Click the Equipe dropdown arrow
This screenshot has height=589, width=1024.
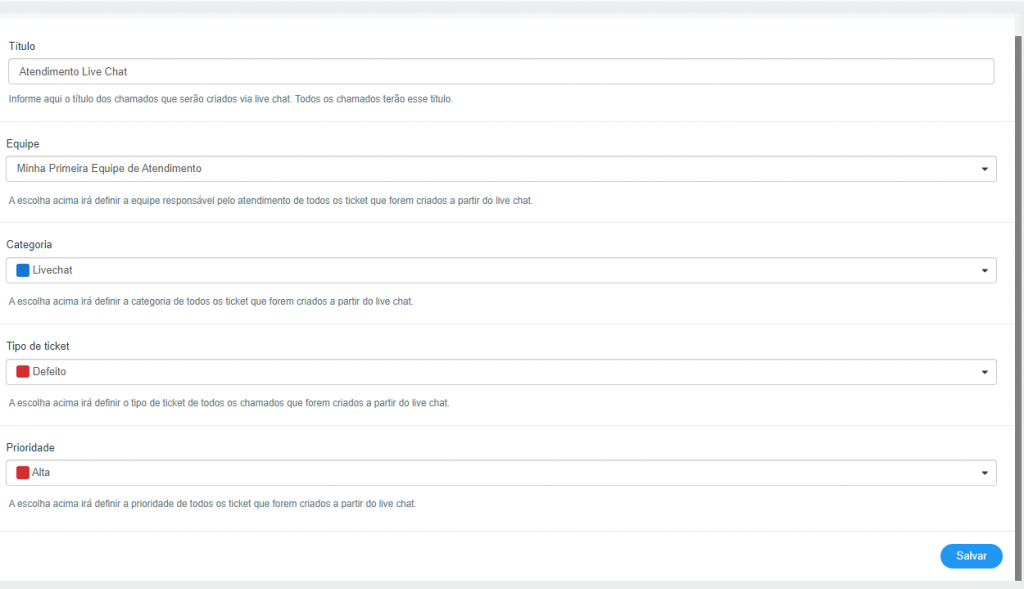pos(985,169)
